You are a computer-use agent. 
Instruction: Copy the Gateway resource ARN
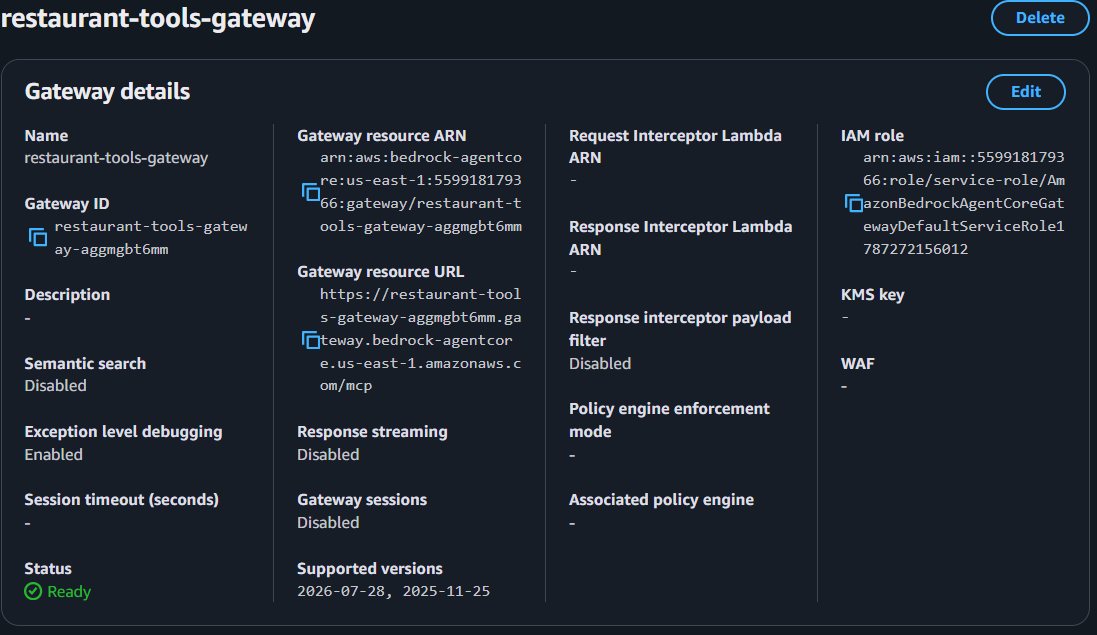(x=311, y=192)
